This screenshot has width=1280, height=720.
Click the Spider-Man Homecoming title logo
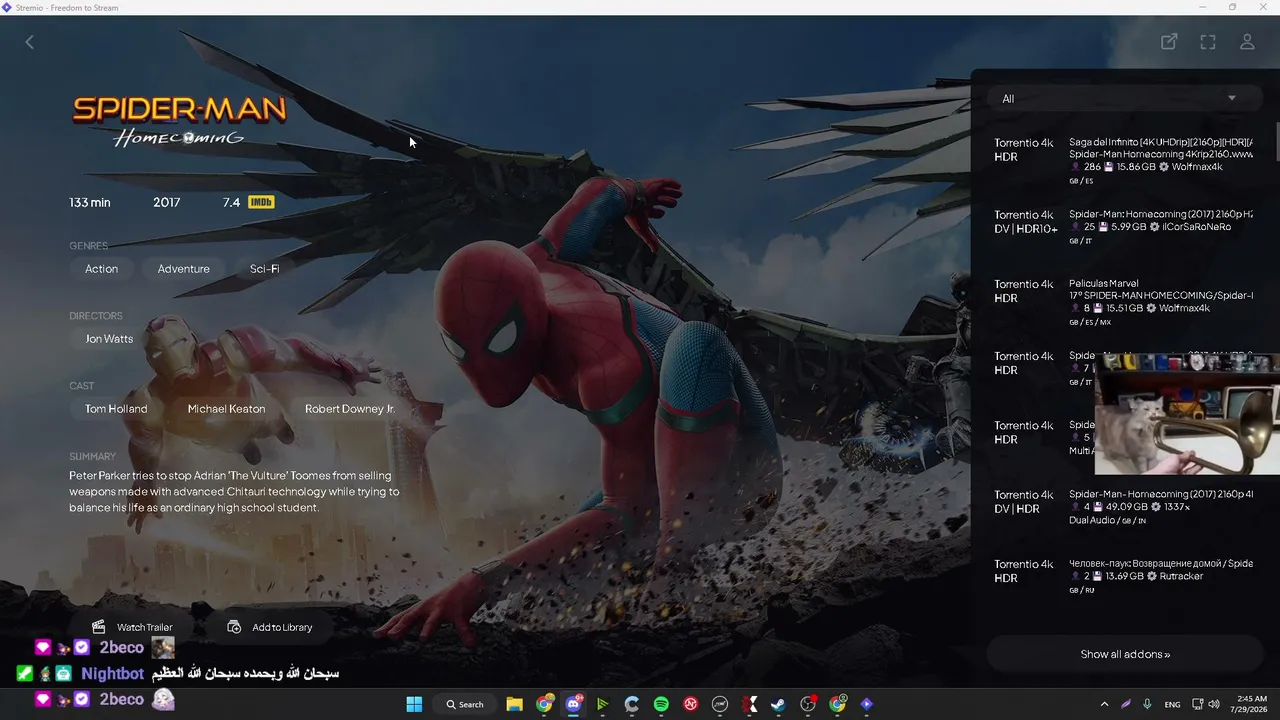point(179,121)
